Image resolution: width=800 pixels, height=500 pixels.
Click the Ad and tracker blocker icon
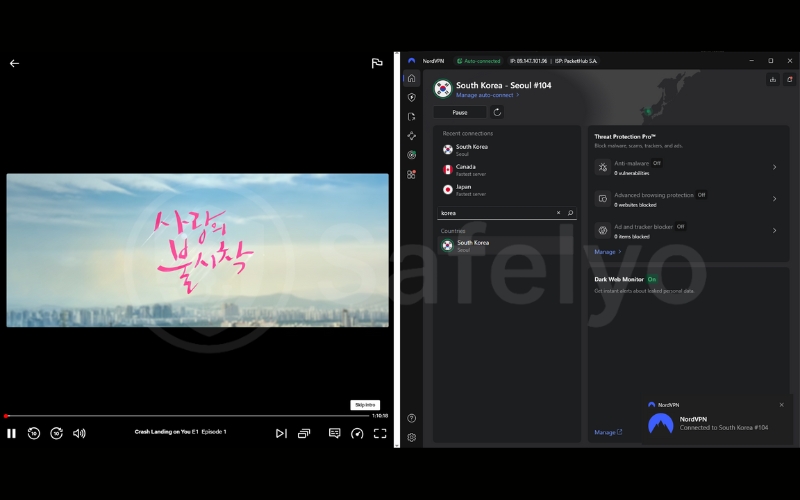(x=603, y=231)
